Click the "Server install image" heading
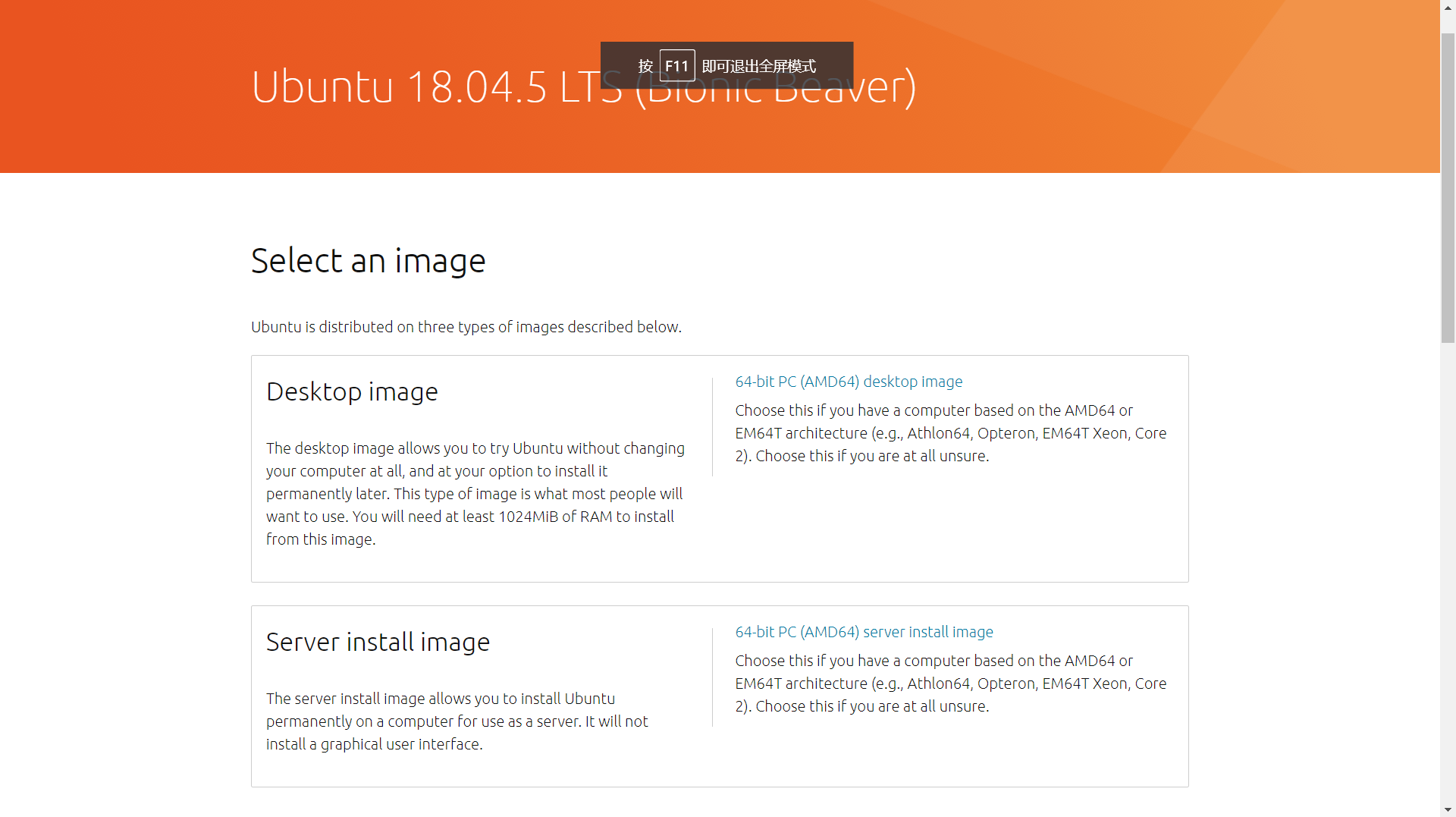The width and height of the screenshot is (1456, 817). point(378,643)
